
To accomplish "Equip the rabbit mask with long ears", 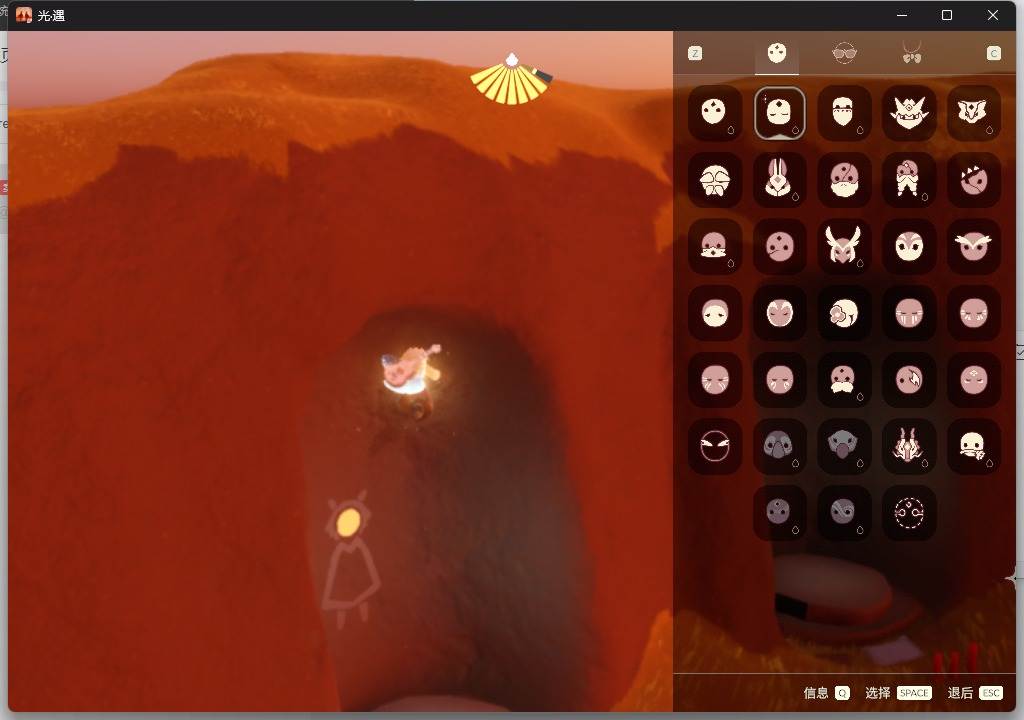I will 779,180.
